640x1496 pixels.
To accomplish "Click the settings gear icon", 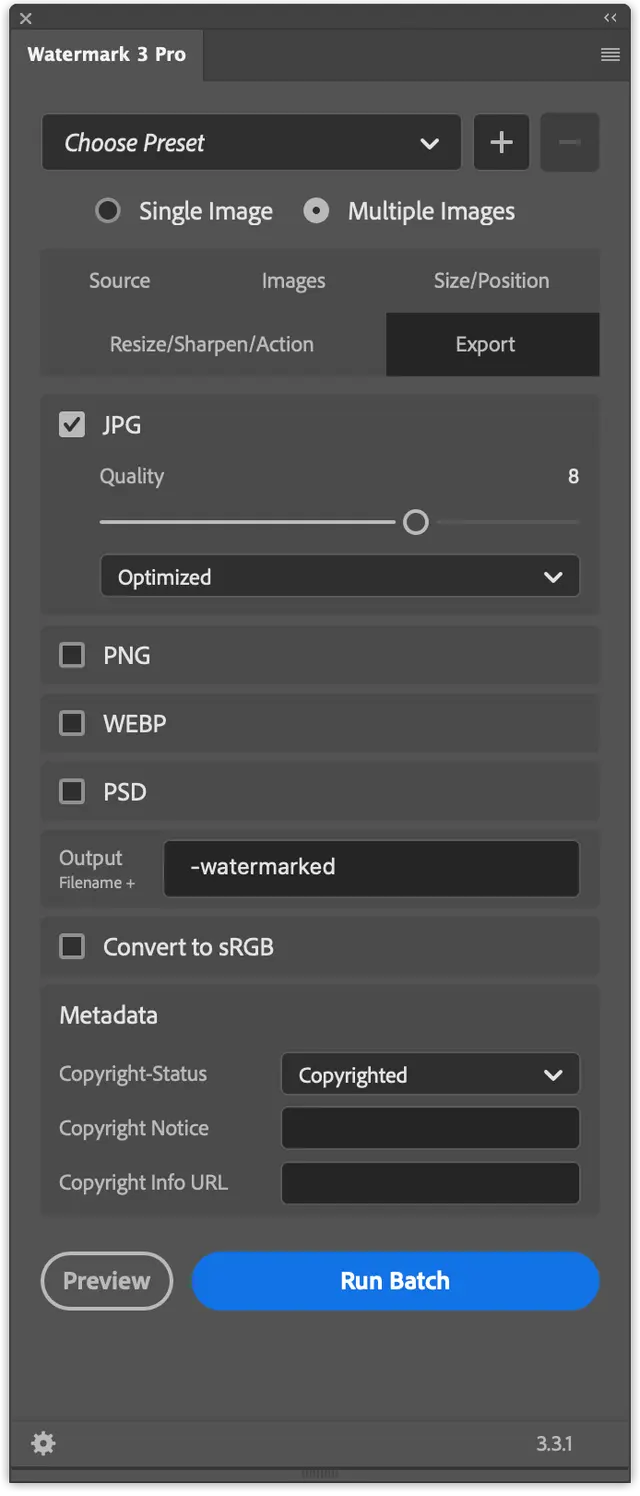I will [x=43, y=1443].
